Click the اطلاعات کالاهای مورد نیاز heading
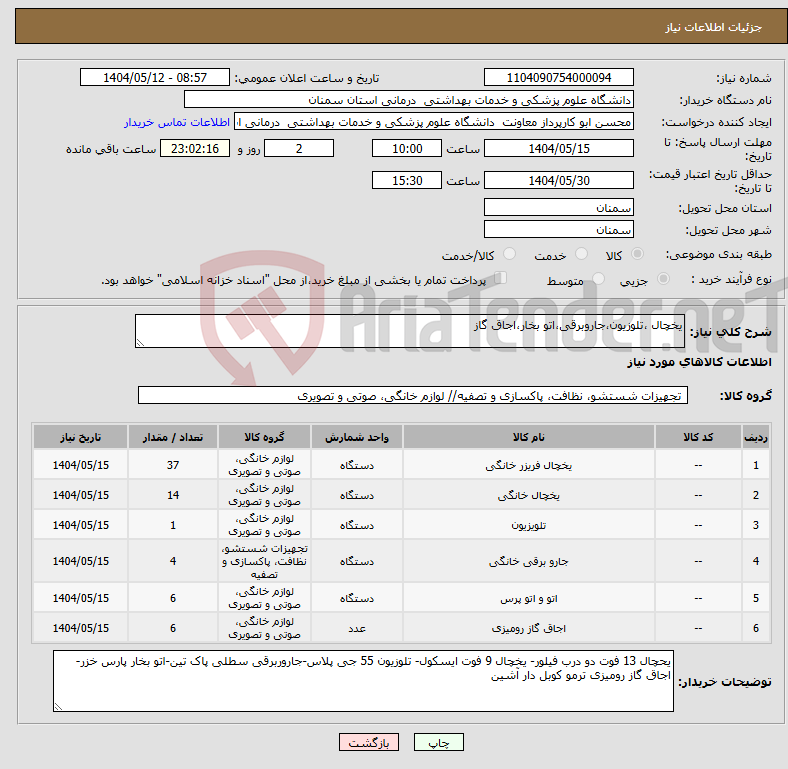The height and width of the screenshot is (769, 788). coord(699,362)
